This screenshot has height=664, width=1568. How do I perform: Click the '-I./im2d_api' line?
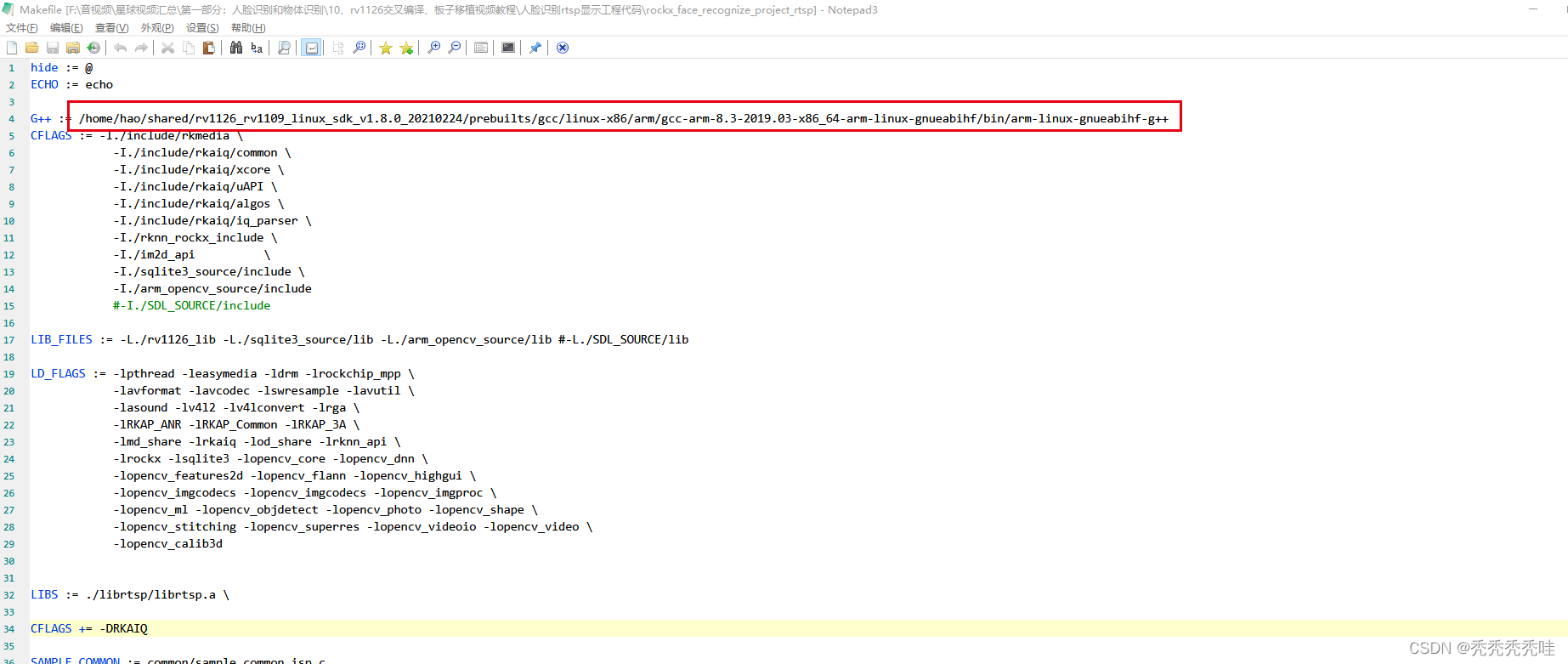(192, 254)
